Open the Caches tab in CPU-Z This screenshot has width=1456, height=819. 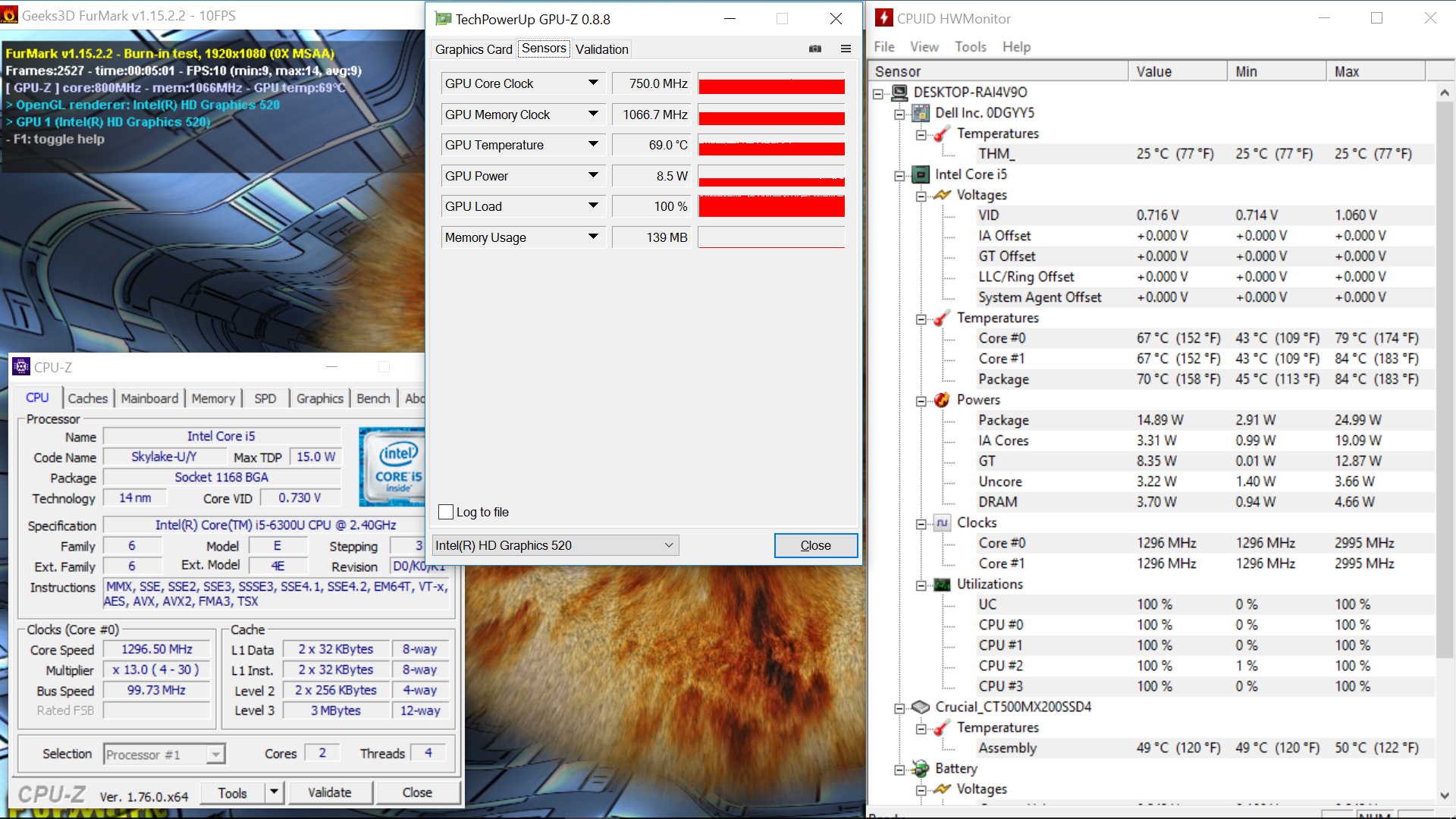click(x=88, y=398)
